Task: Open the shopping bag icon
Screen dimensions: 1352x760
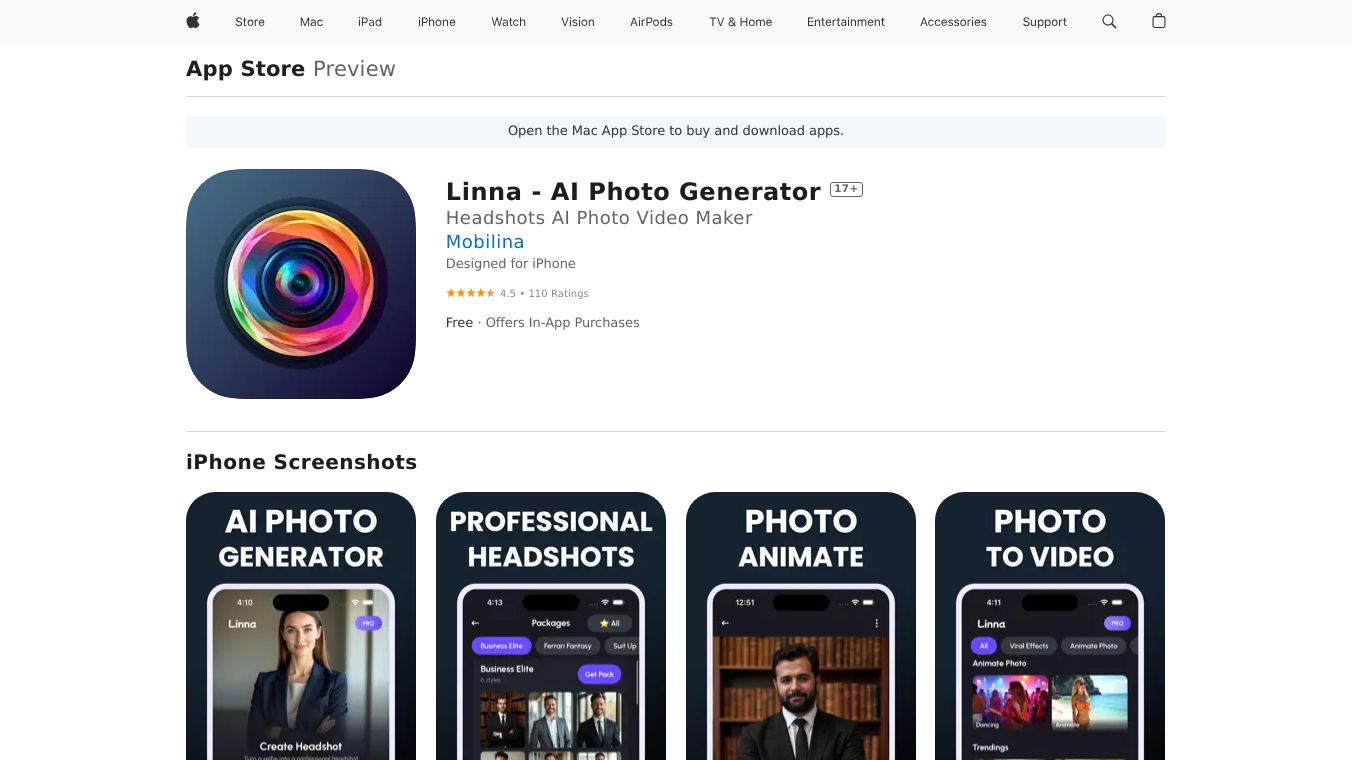Action: [x=1159, y=21]
